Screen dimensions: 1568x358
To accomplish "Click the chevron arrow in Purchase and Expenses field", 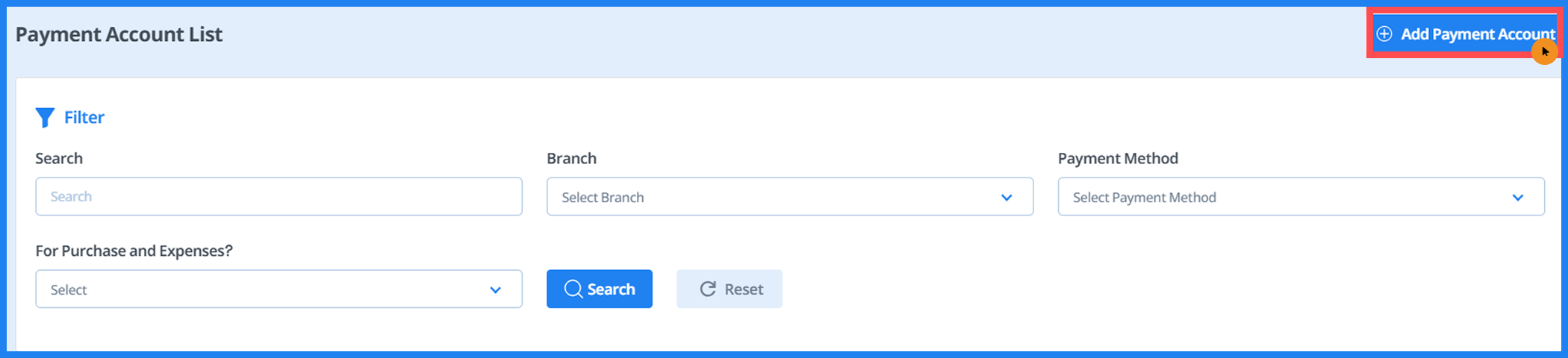I will pyautogui.click(x=495, y=290).
